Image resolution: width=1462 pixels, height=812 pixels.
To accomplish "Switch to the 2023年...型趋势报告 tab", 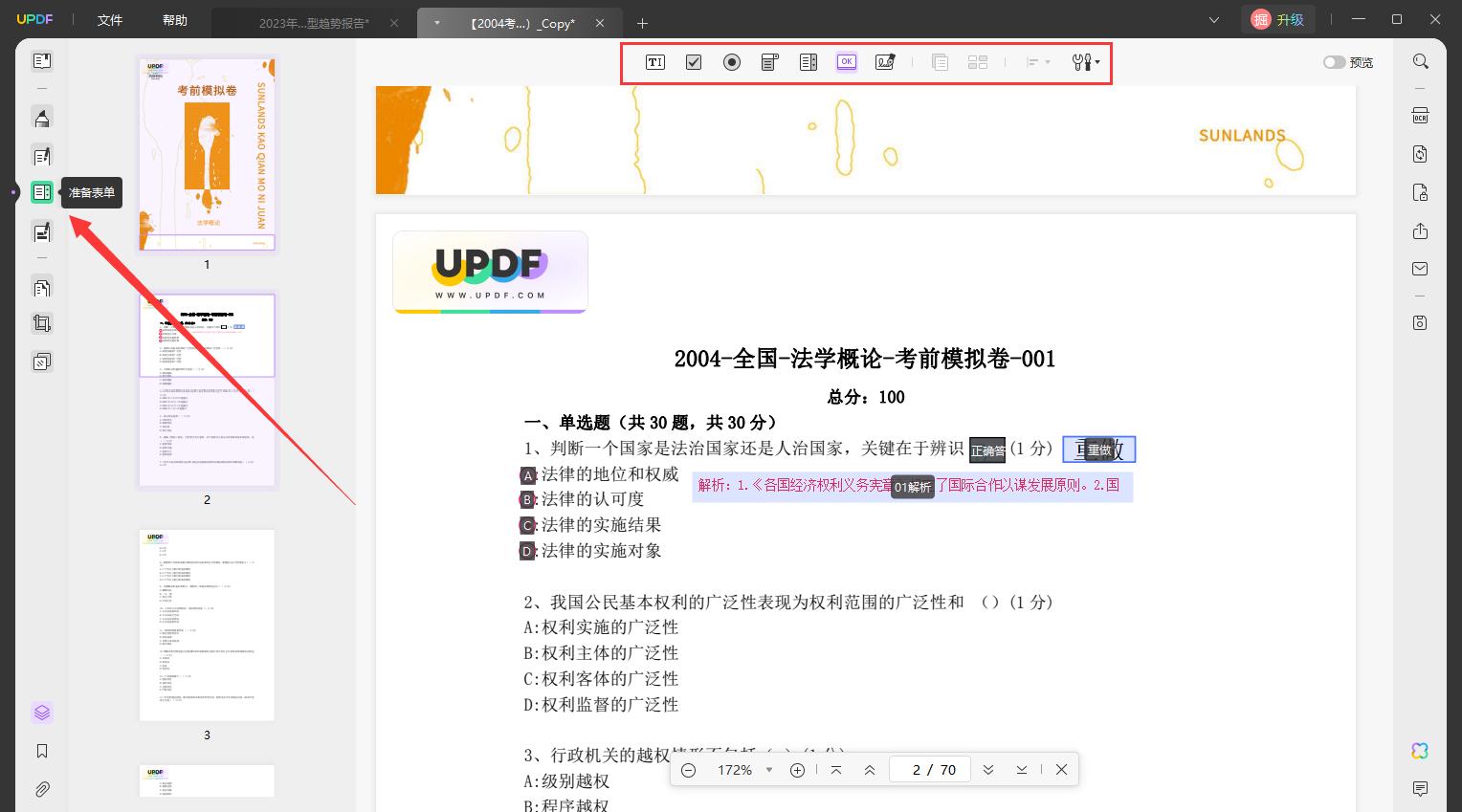I will 313,23.
